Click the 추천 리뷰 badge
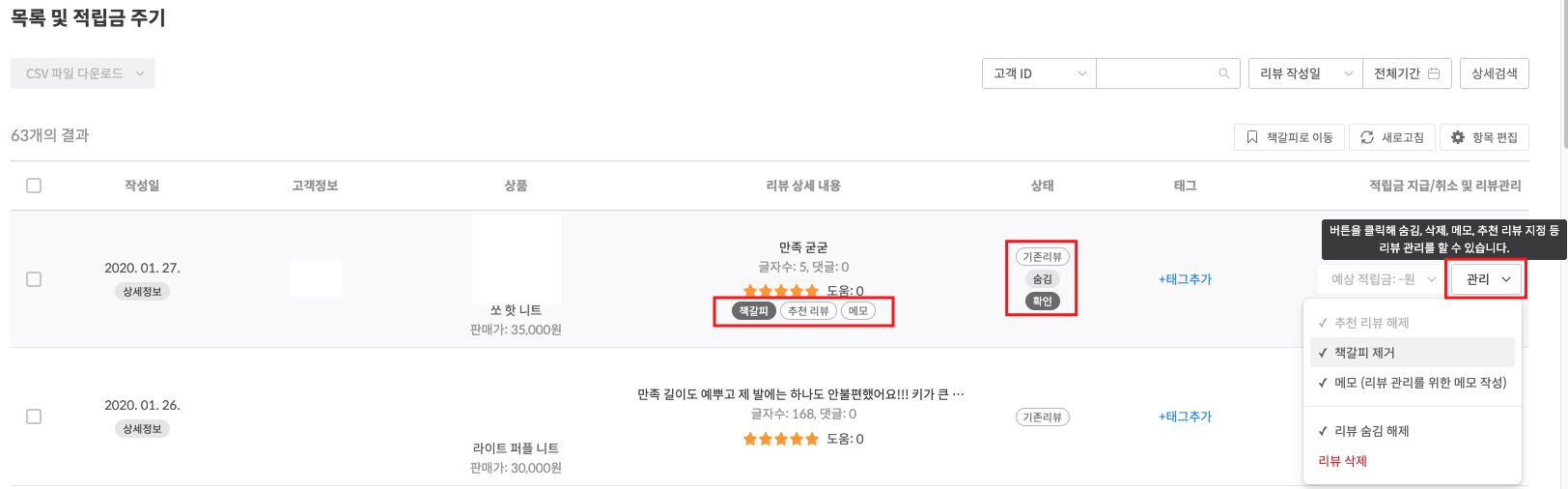The width and height of the screenshot is (1568, 489). point(808,310)
